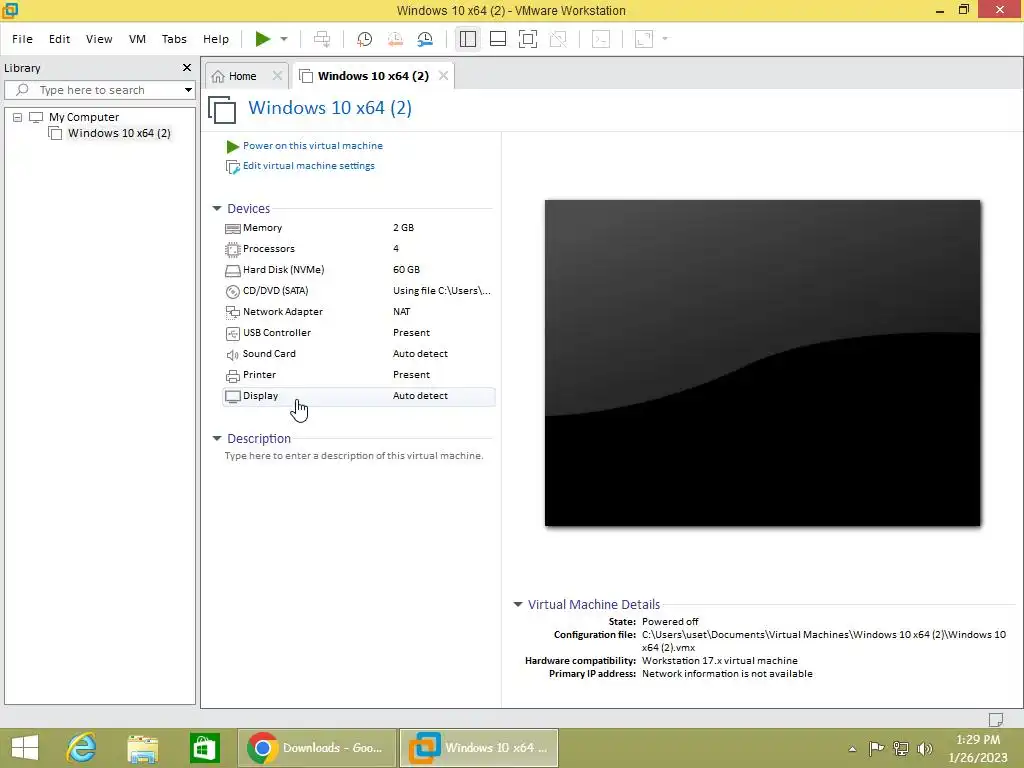Screen dimensions: 1024x768
Task: Click the 2 GB memory value
Action: point(404,228)
